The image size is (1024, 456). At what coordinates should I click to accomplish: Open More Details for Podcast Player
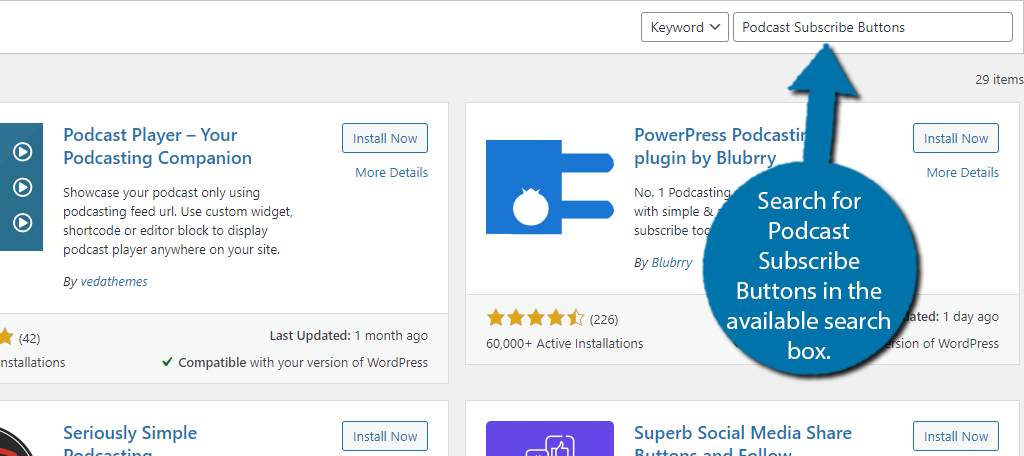[x=391, y=172]
